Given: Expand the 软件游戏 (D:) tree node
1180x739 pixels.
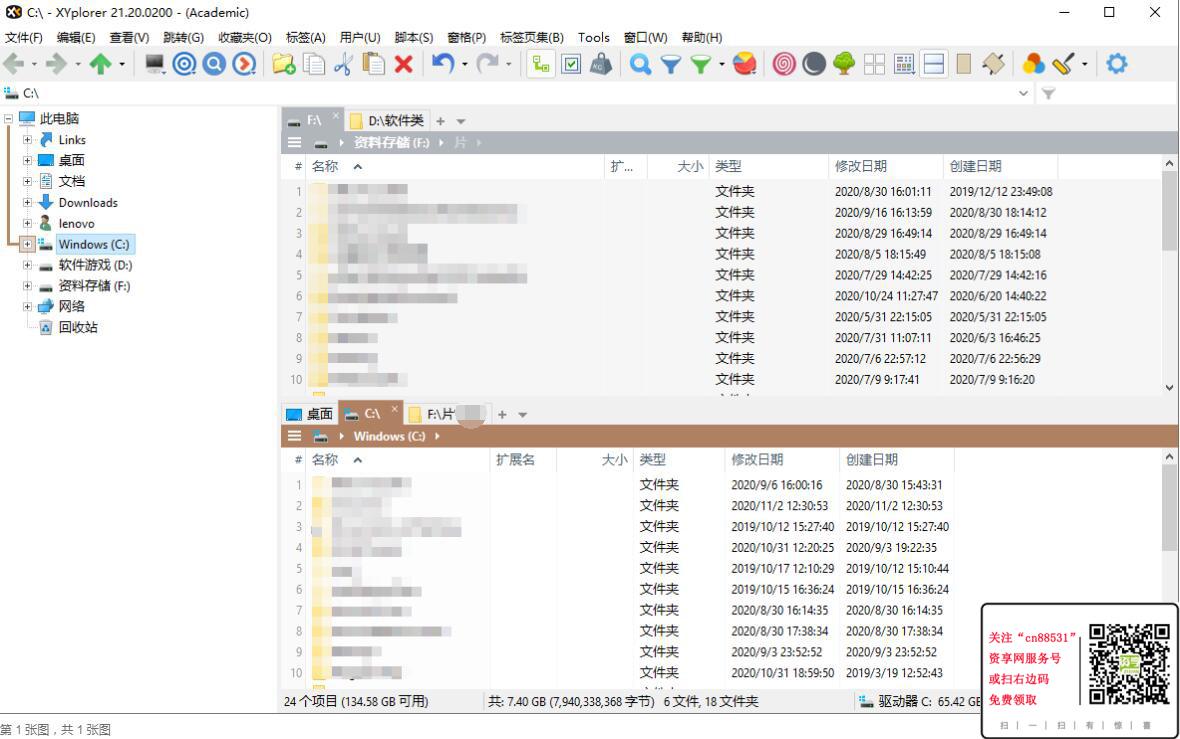Looking at the screenshot, I should 27,265.
